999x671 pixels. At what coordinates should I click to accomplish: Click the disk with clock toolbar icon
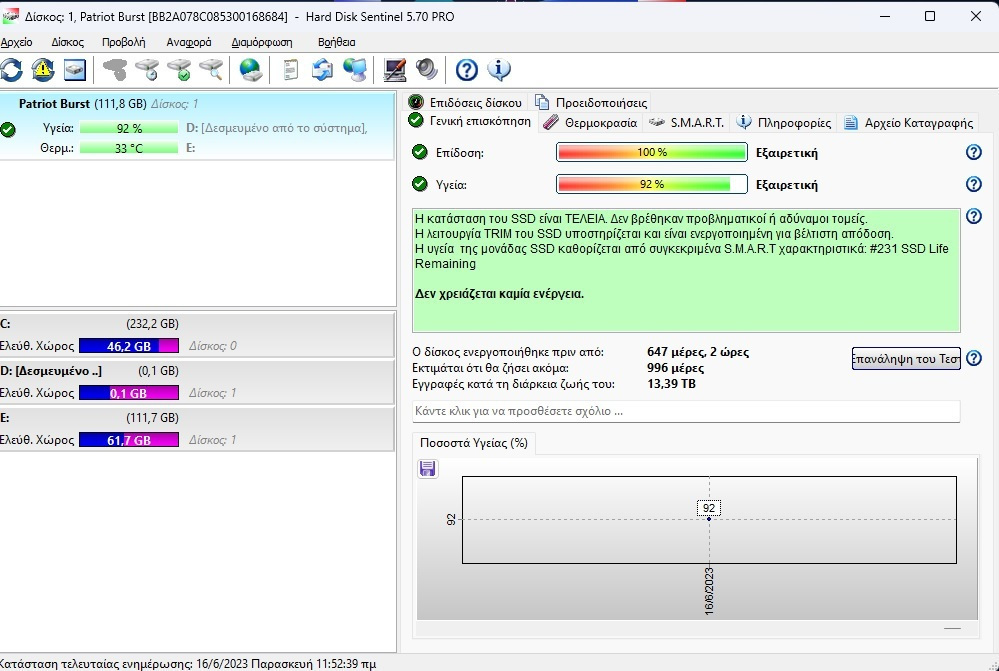[x=147, y=69]
